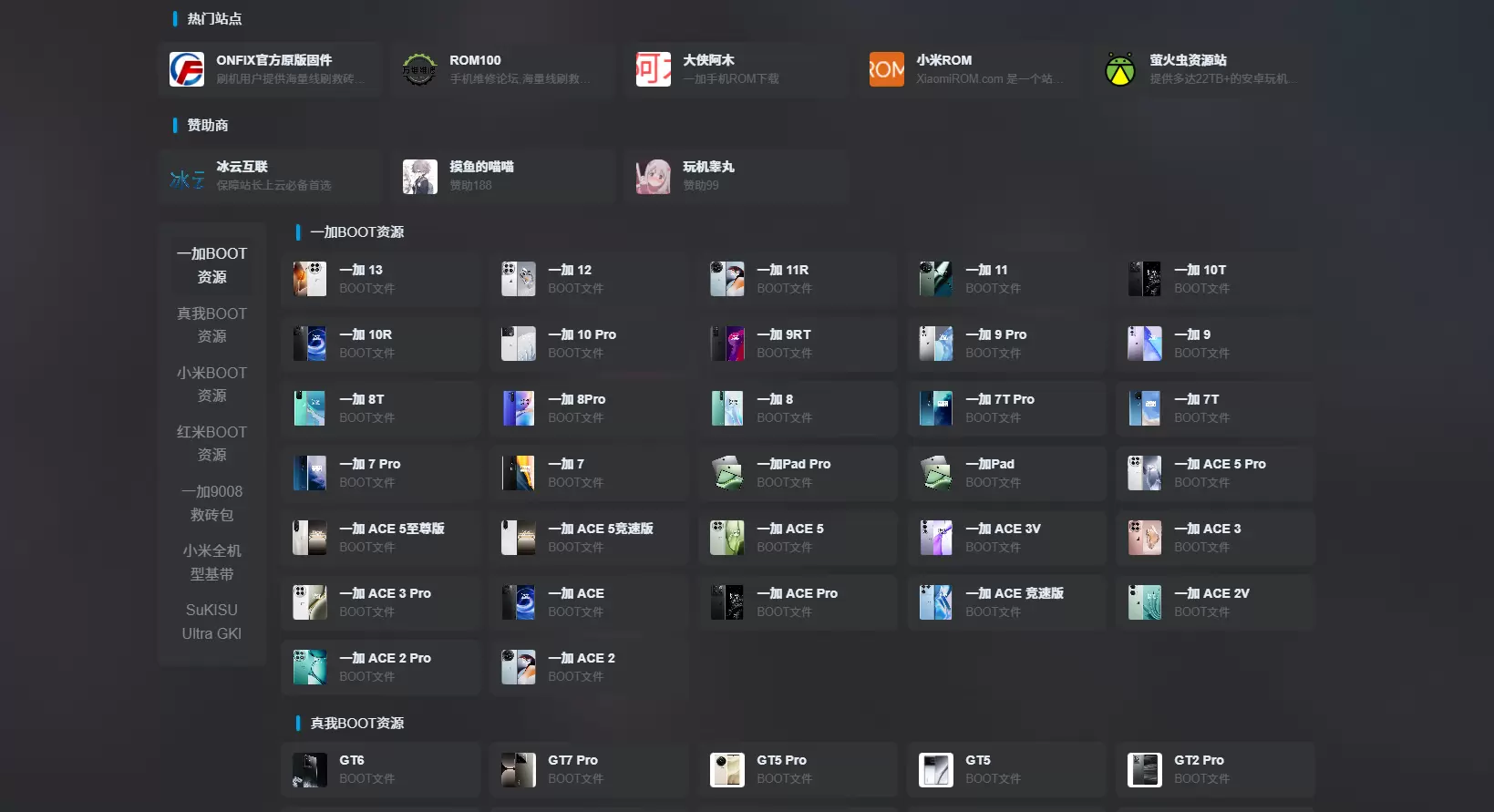Open SuKISU Ultra GKI sidebar entry
The image size is (1494, 812).
(x=211, y=622)
